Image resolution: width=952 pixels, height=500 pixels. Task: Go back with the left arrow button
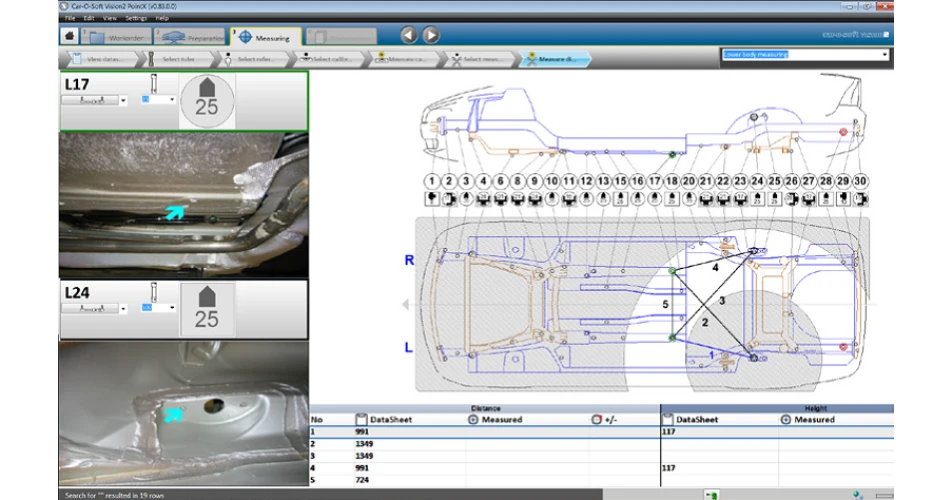point(409,35)
